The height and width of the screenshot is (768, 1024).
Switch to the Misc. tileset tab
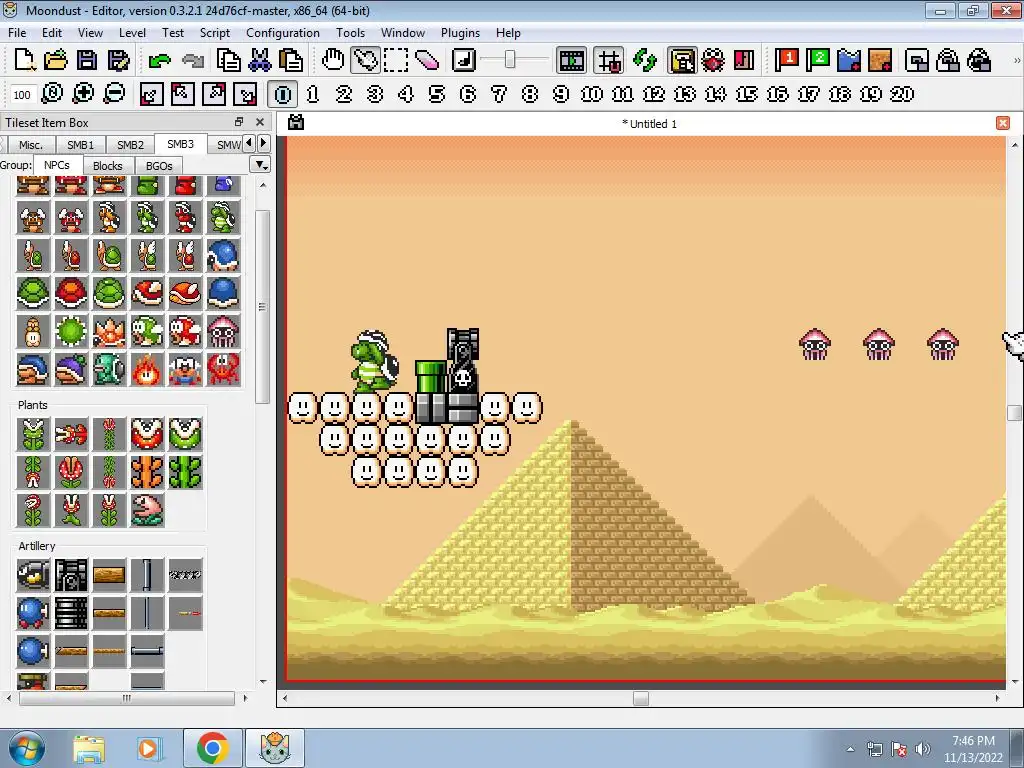click(31, 145)
